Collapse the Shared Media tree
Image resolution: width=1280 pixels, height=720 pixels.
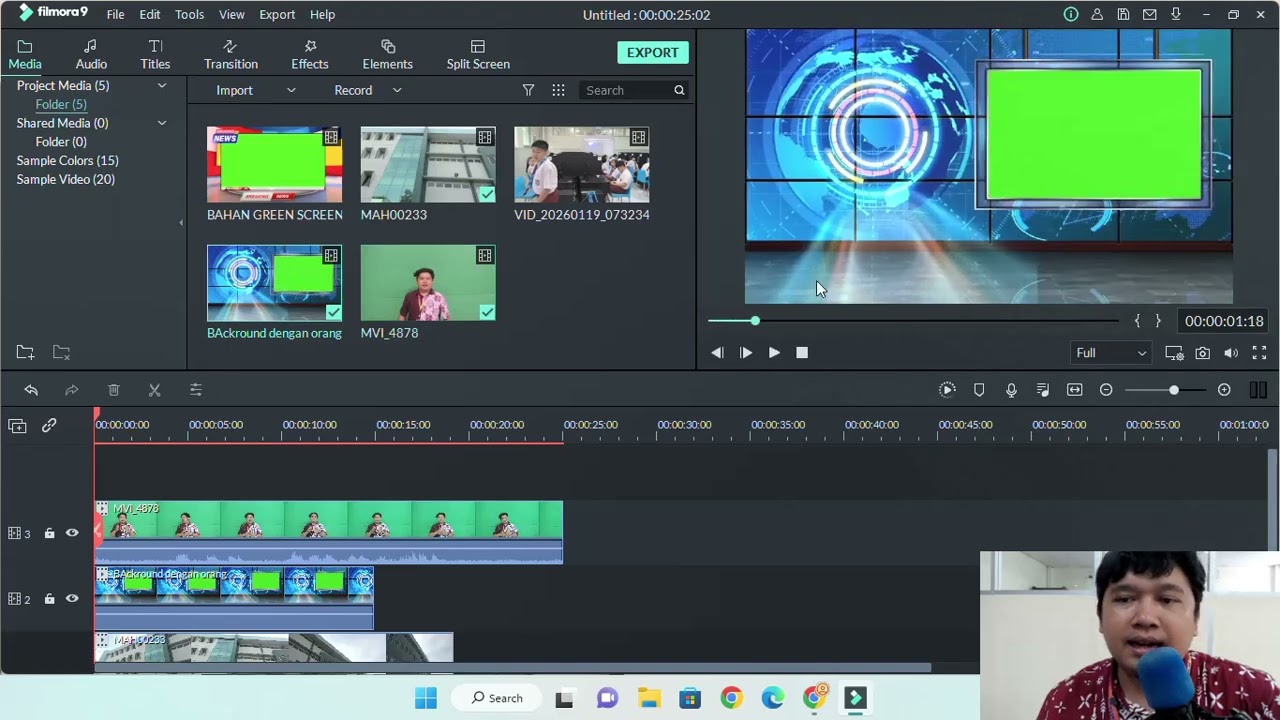point(161,123)
